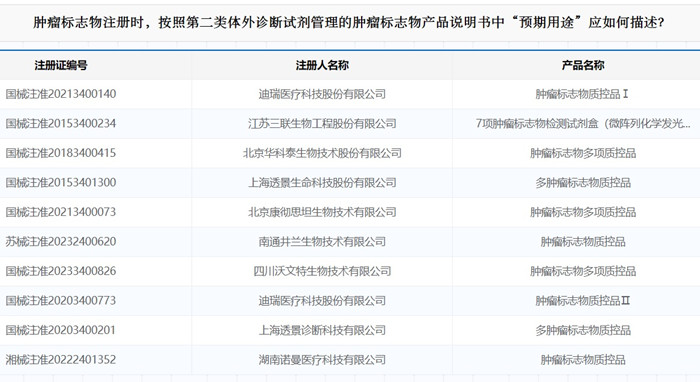Open registration number 国械注准20153400234

click(61, 124)
